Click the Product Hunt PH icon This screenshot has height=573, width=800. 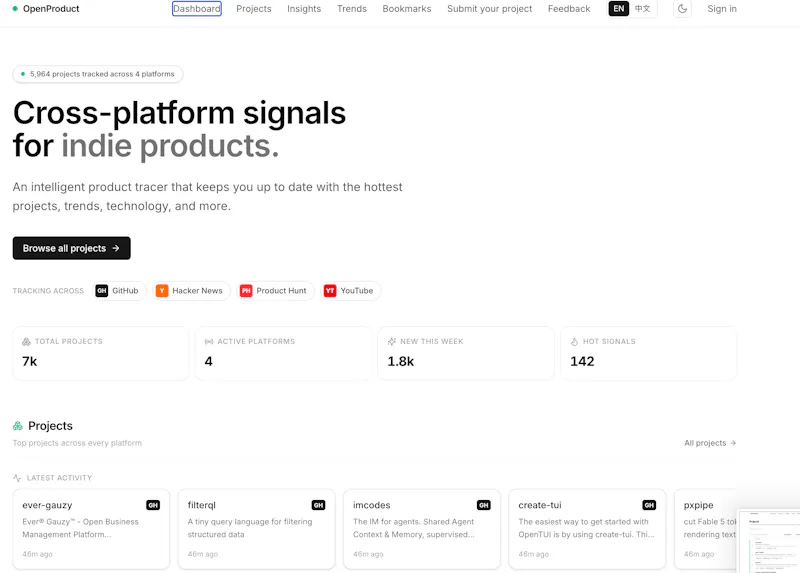click(x=246, y=291)
